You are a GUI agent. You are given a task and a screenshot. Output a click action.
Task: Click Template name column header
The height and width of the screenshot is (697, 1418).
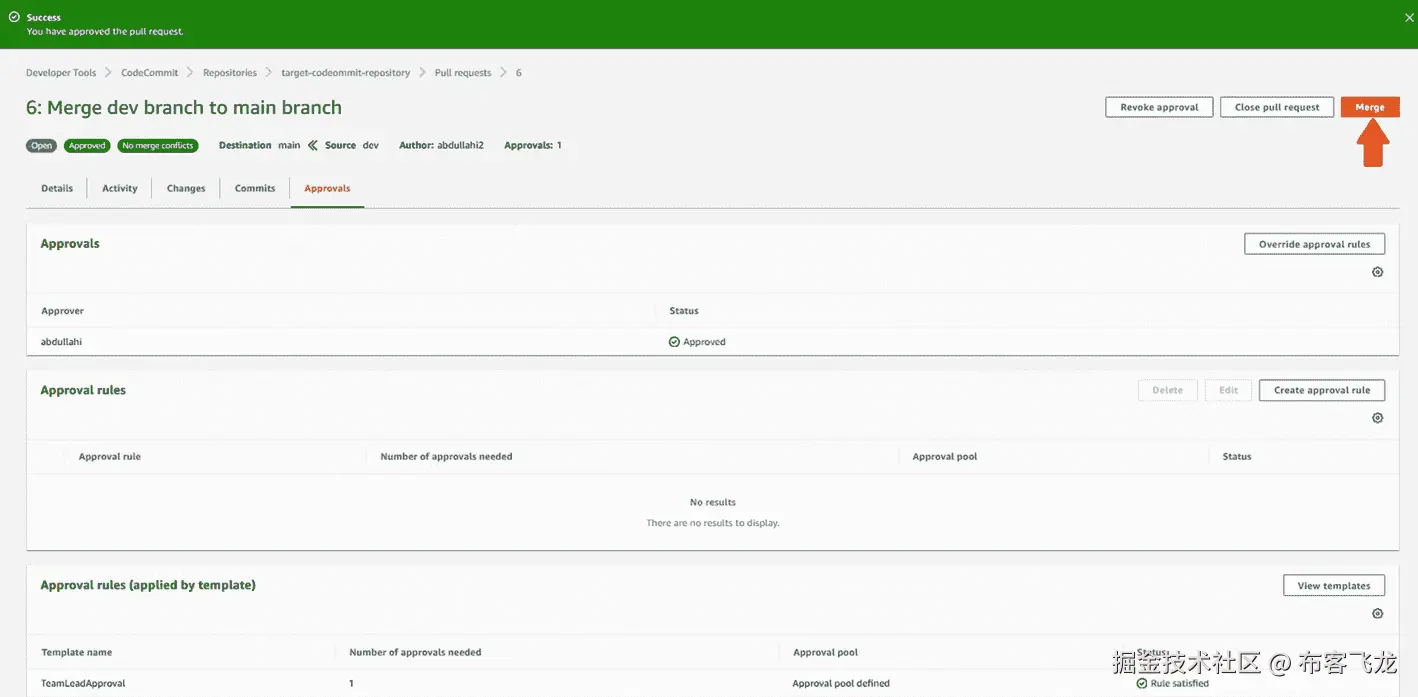(x=77, y=653)
